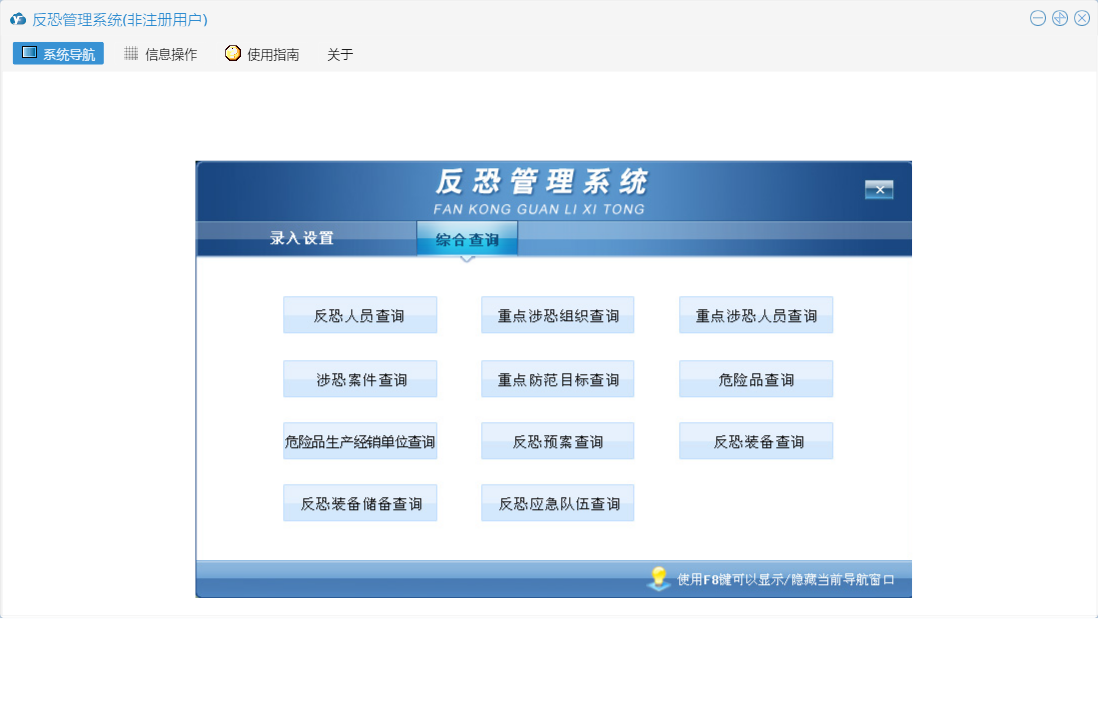
Task: Open the 使用指南 menu
Action: tap(262, 54)
